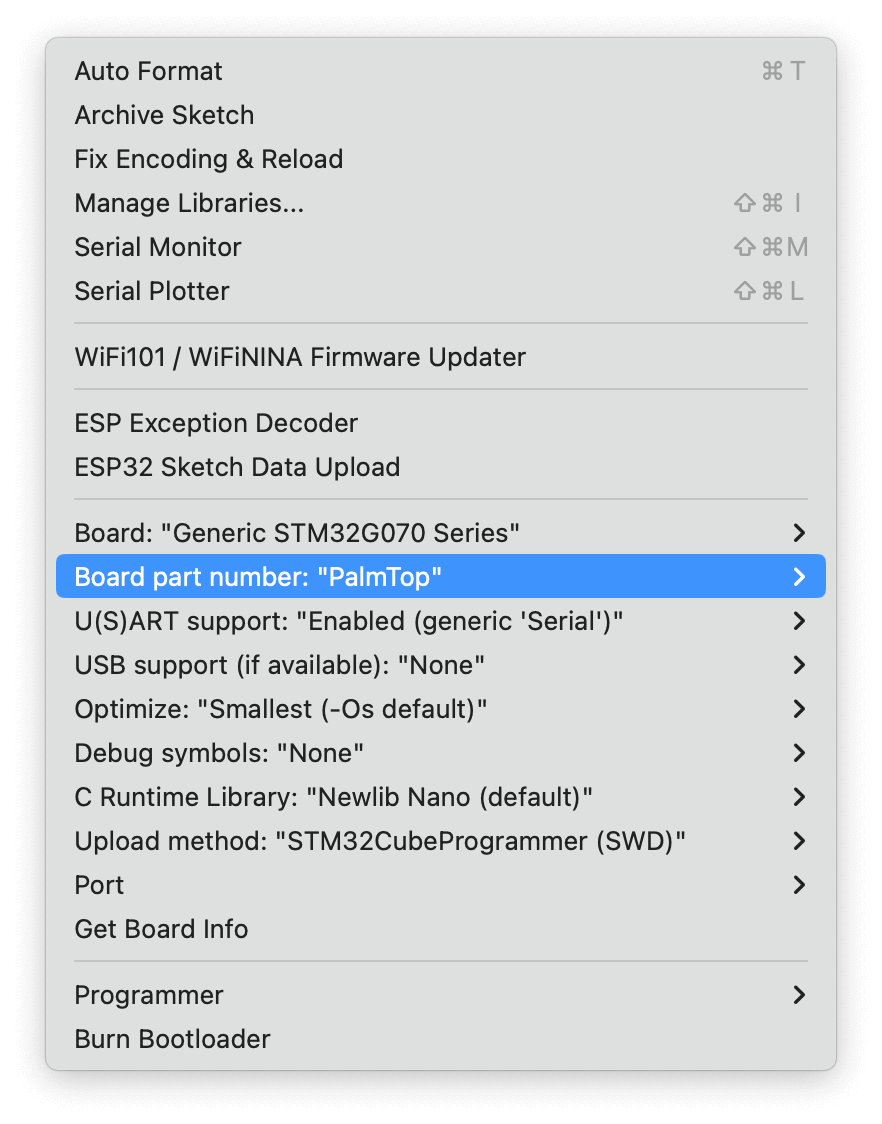Expand C Runtime Library Newlib Nano submenu
This screenshot has width=882, height=1124.
click(x=440, y=796)
